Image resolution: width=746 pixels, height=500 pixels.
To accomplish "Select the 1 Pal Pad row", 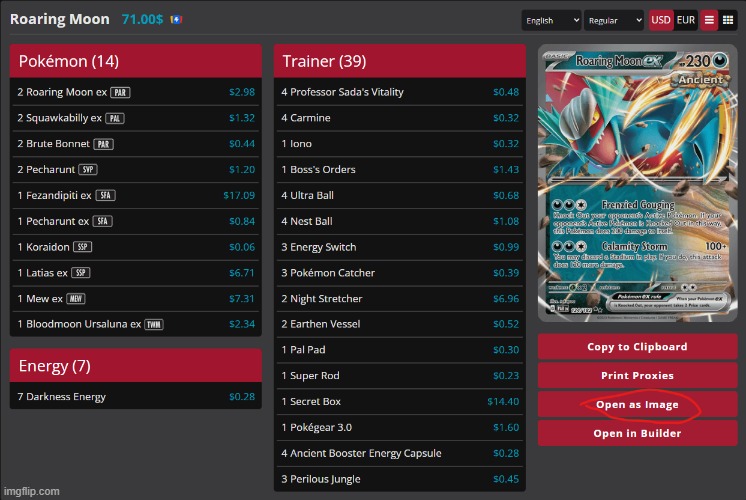I will coord(400,350).
